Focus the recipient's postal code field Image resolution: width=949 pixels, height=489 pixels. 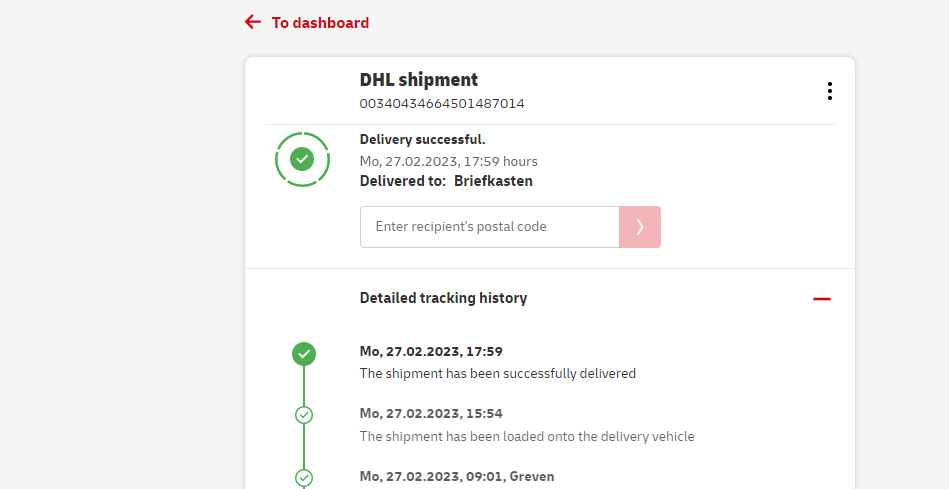tap(490, 227)
